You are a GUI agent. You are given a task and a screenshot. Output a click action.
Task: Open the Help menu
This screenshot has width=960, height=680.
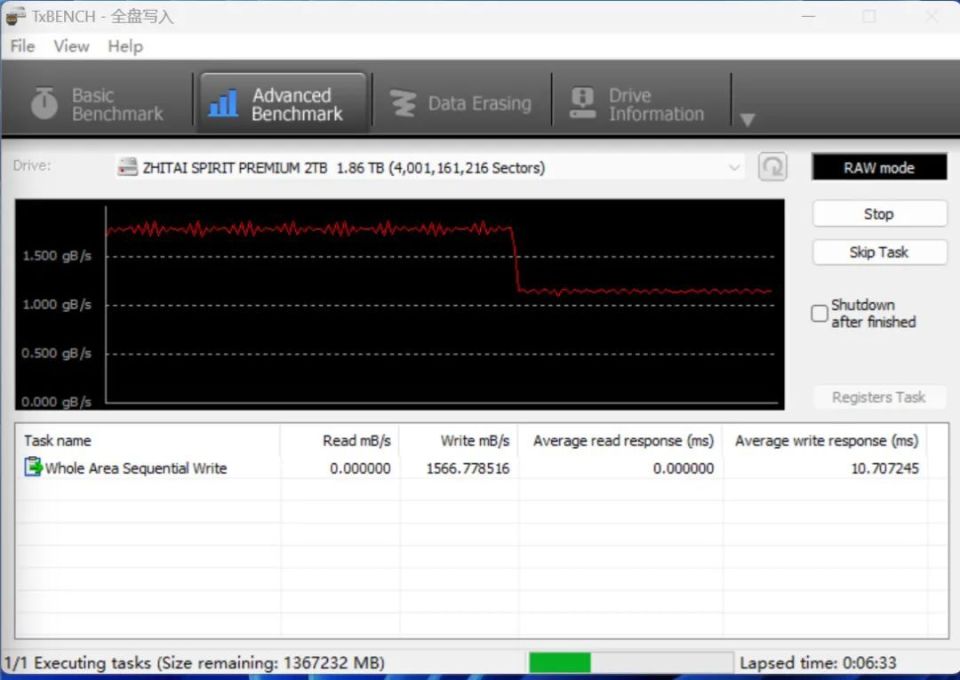pyautogui.click(x=125, y=46)
